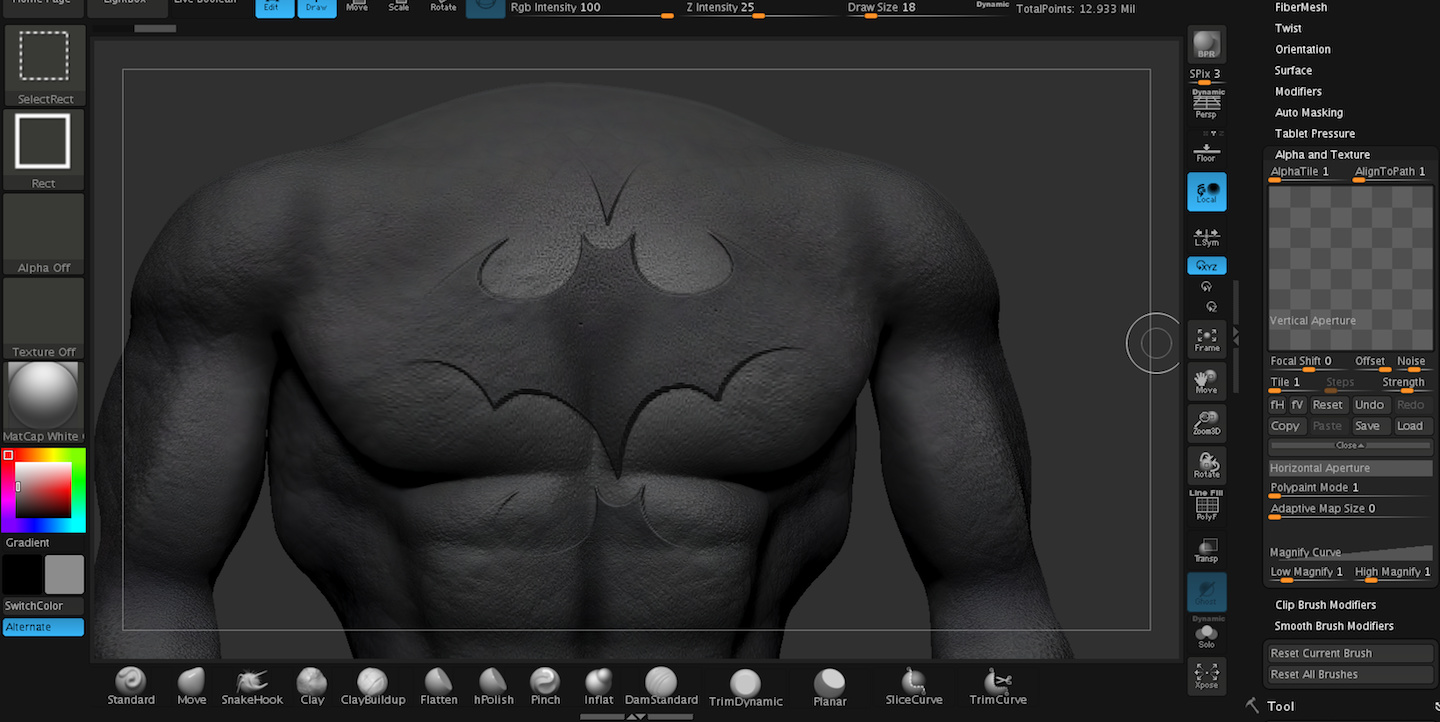Click the Frame view icon

[x=1207, y=340]
